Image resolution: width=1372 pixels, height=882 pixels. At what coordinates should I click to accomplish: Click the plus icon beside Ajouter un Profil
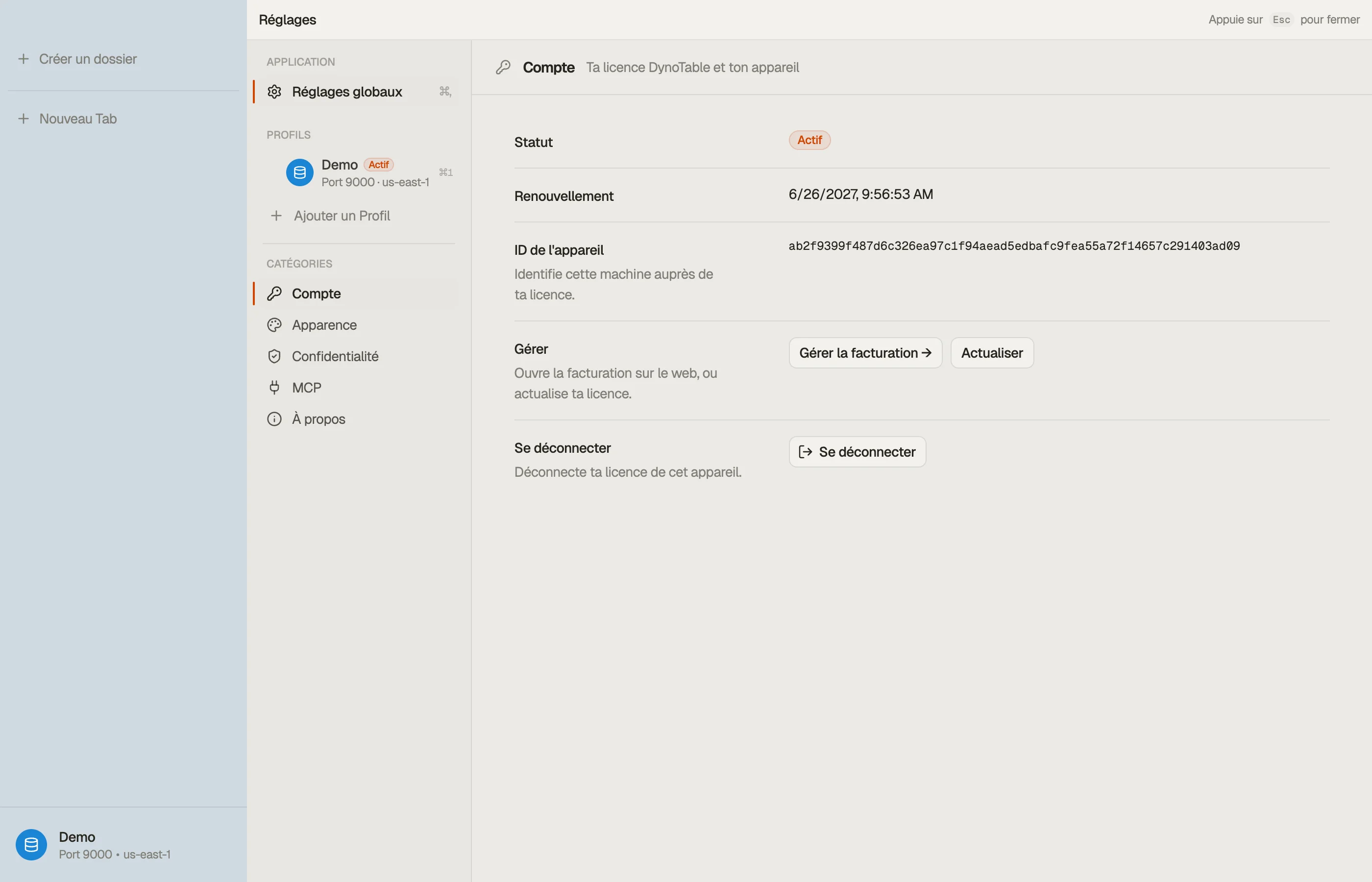276,216
